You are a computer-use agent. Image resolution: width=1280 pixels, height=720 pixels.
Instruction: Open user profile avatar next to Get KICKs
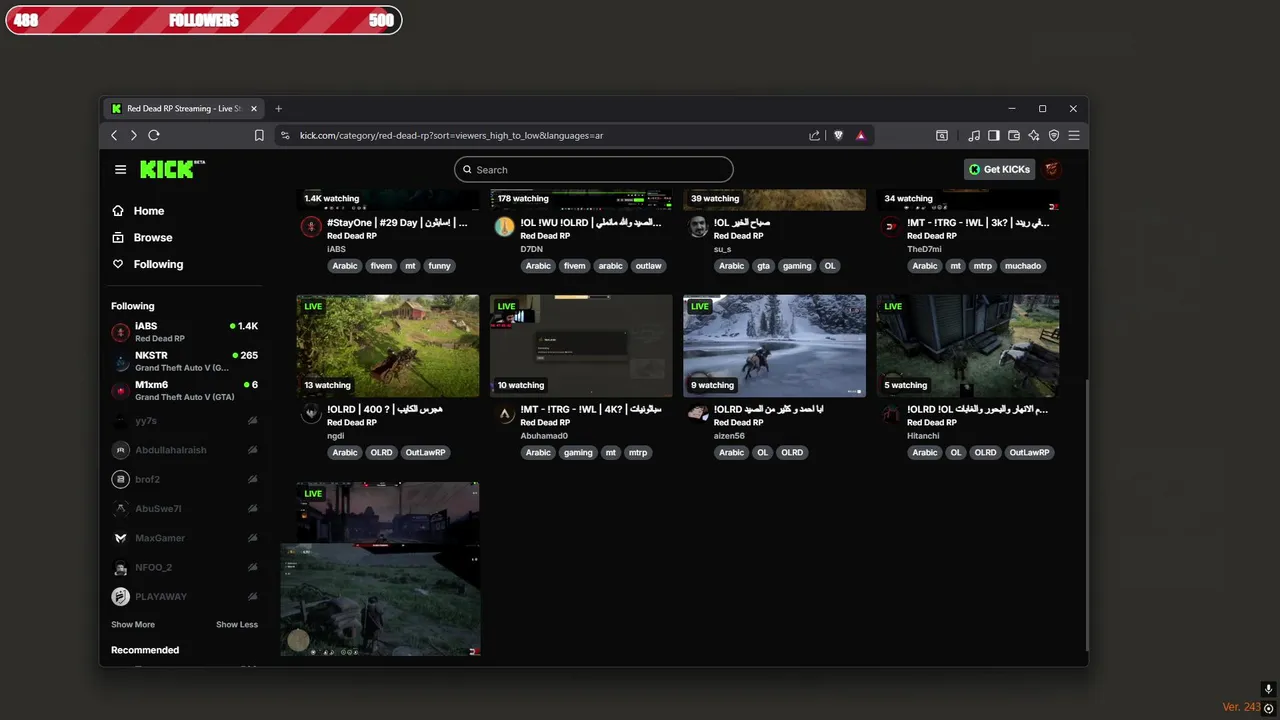1052,169
